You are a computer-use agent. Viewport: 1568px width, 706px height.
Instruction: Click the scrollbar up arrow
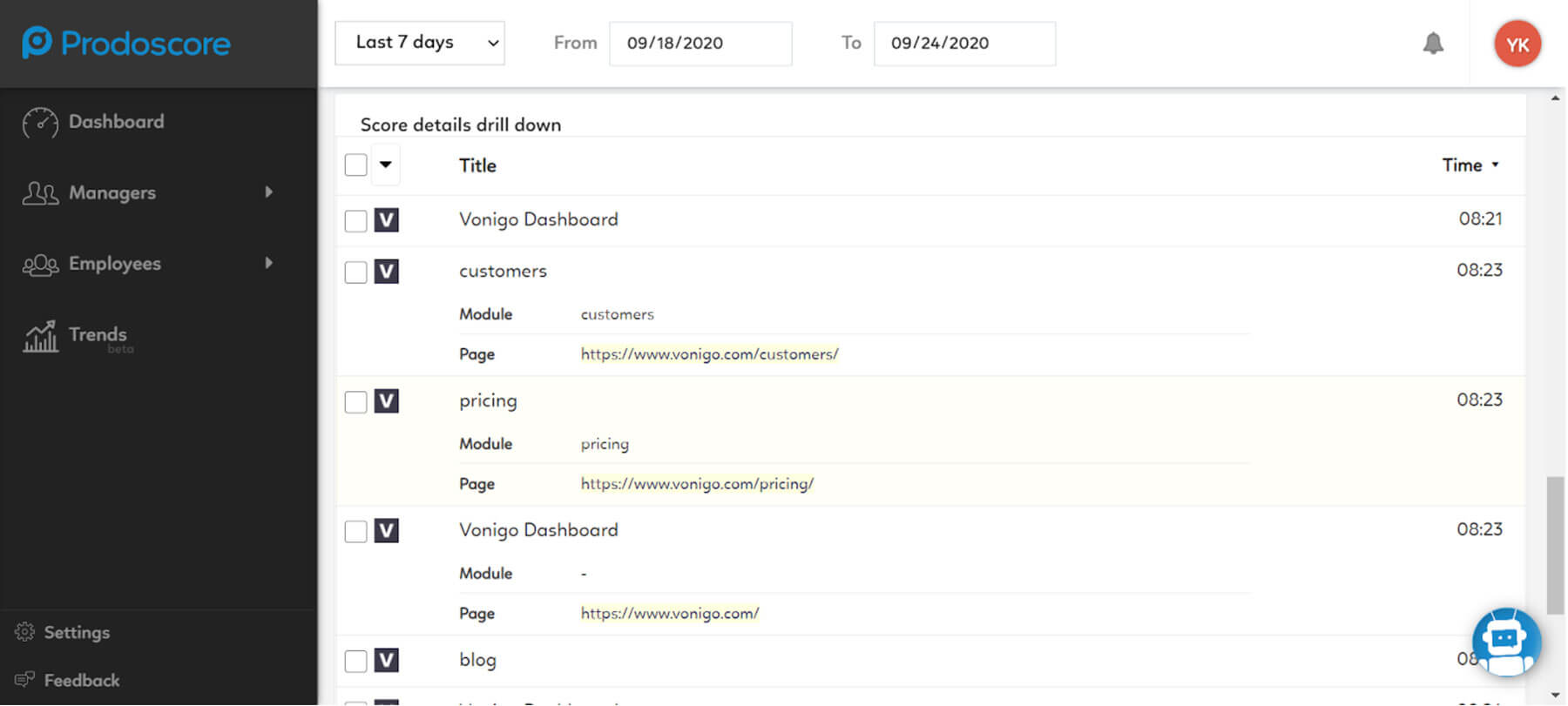tap(1555, 98)
